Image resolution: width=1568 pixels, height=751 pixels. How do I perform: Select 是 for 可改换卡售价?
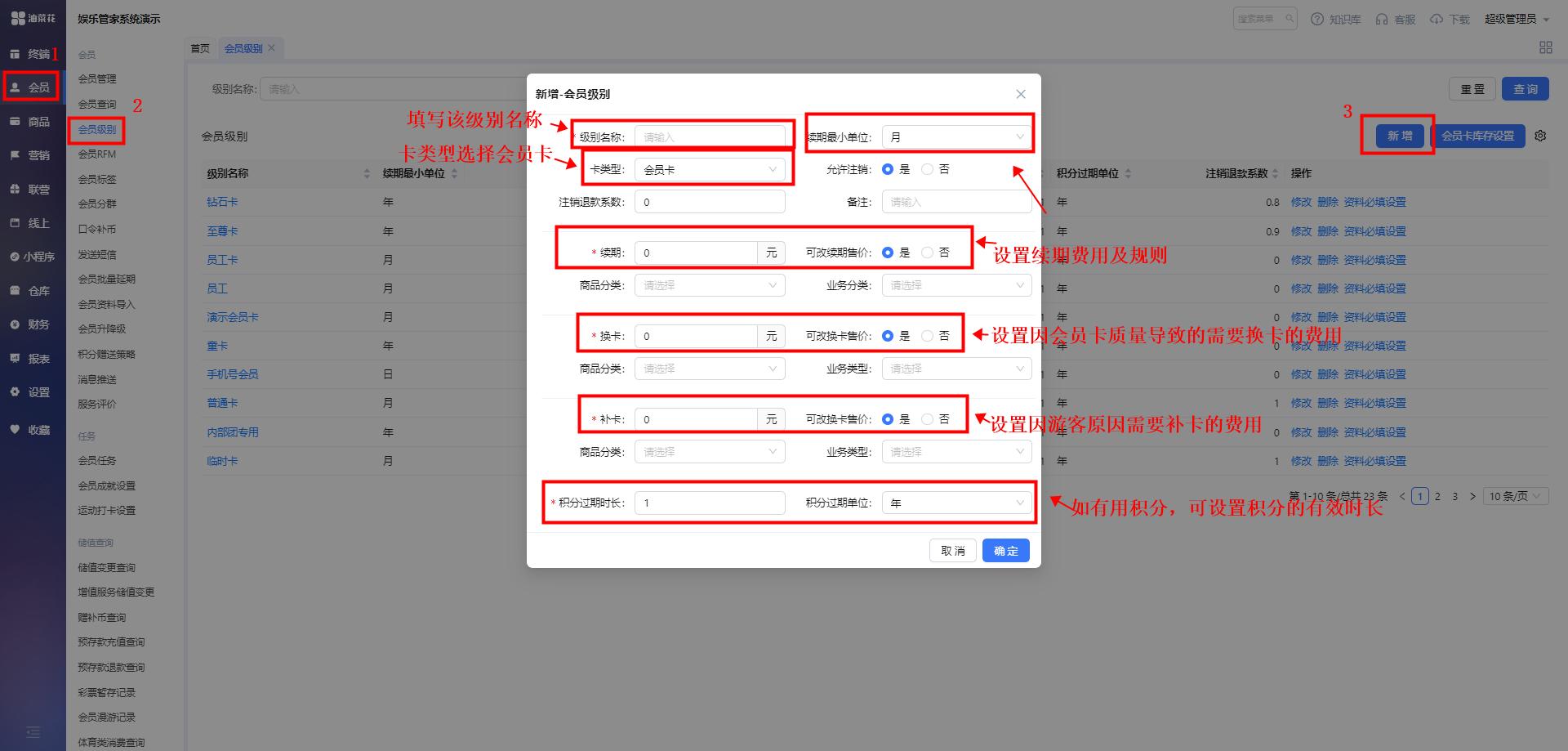(888, 336)
